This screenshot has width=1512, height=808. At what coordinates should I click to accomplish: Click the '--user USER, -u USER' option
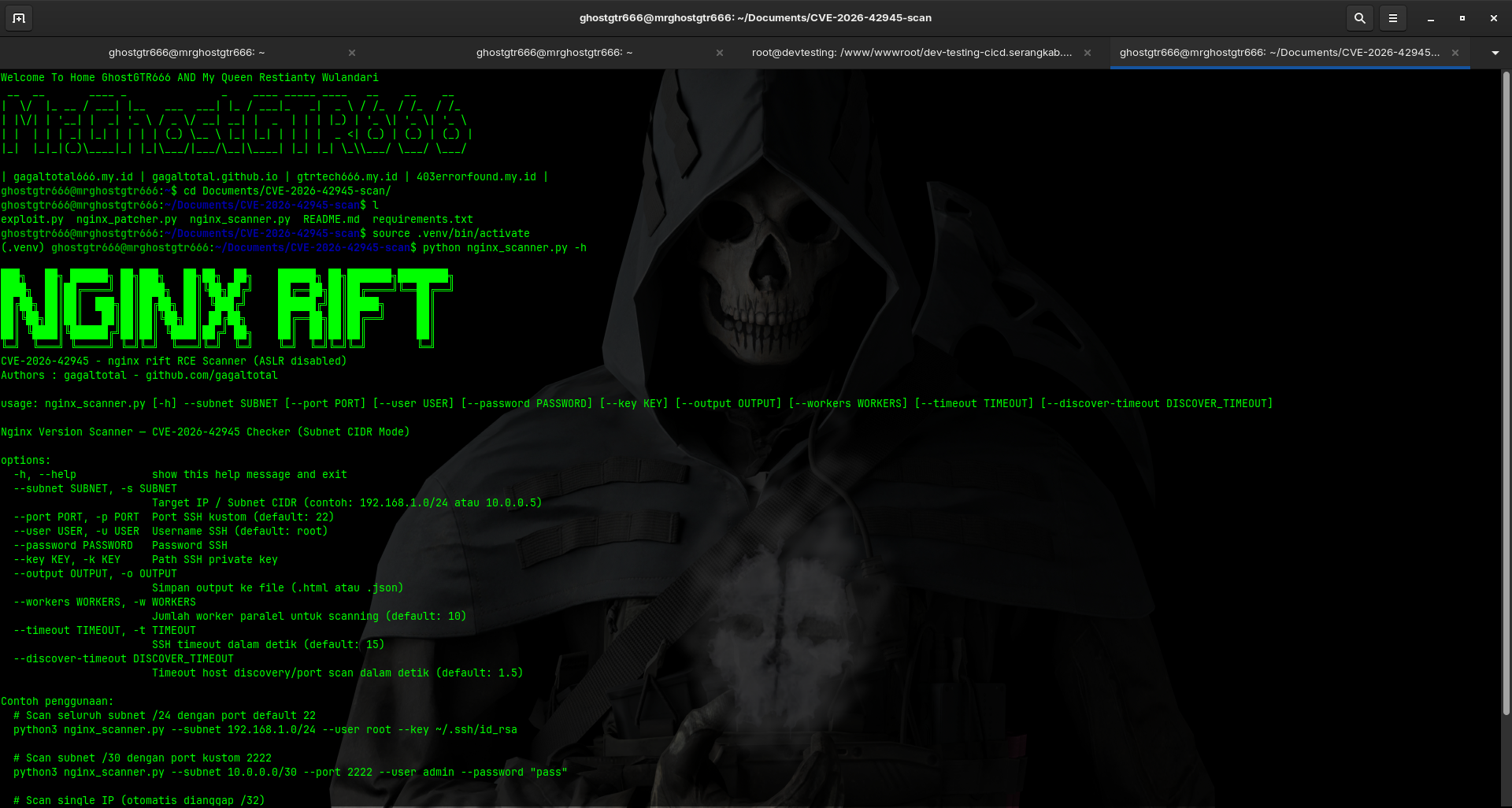[76, 532]
